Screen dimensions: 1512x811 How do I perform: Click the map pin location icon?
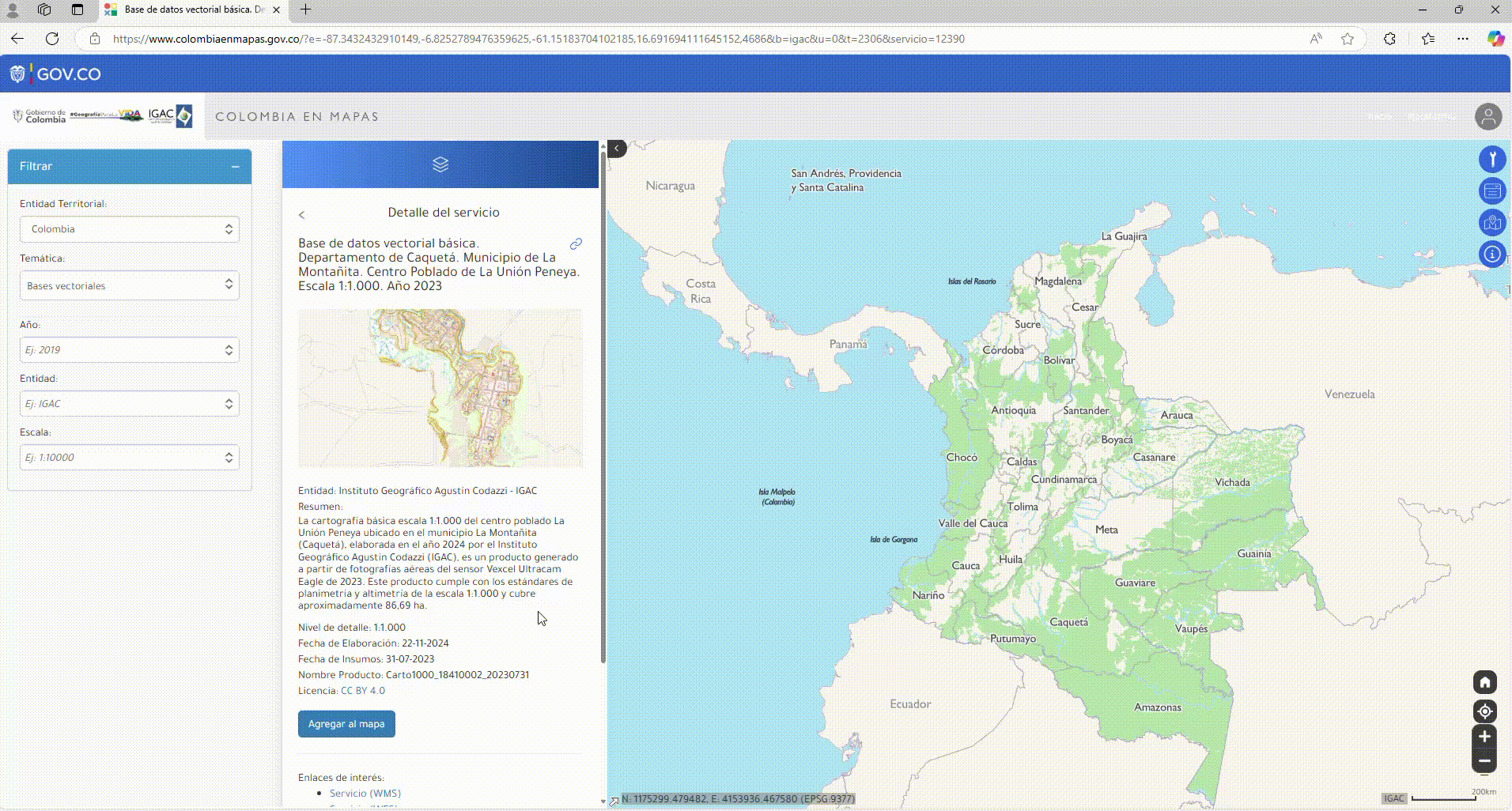[1491, 223]
